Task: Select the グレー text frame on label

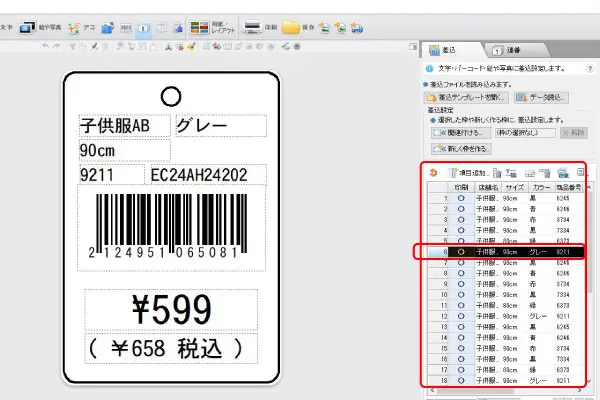Action: click(x=221, y=125)
